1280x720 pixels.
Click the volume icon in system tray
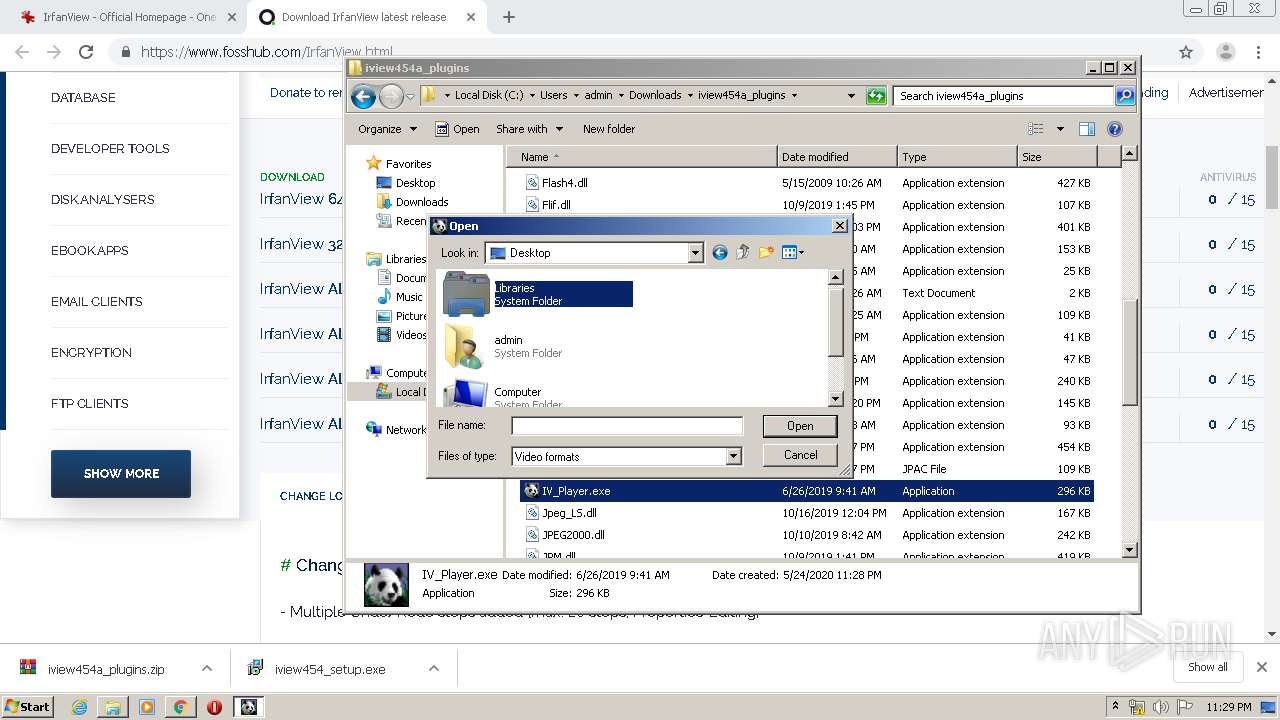click(x=1161, y=707)
